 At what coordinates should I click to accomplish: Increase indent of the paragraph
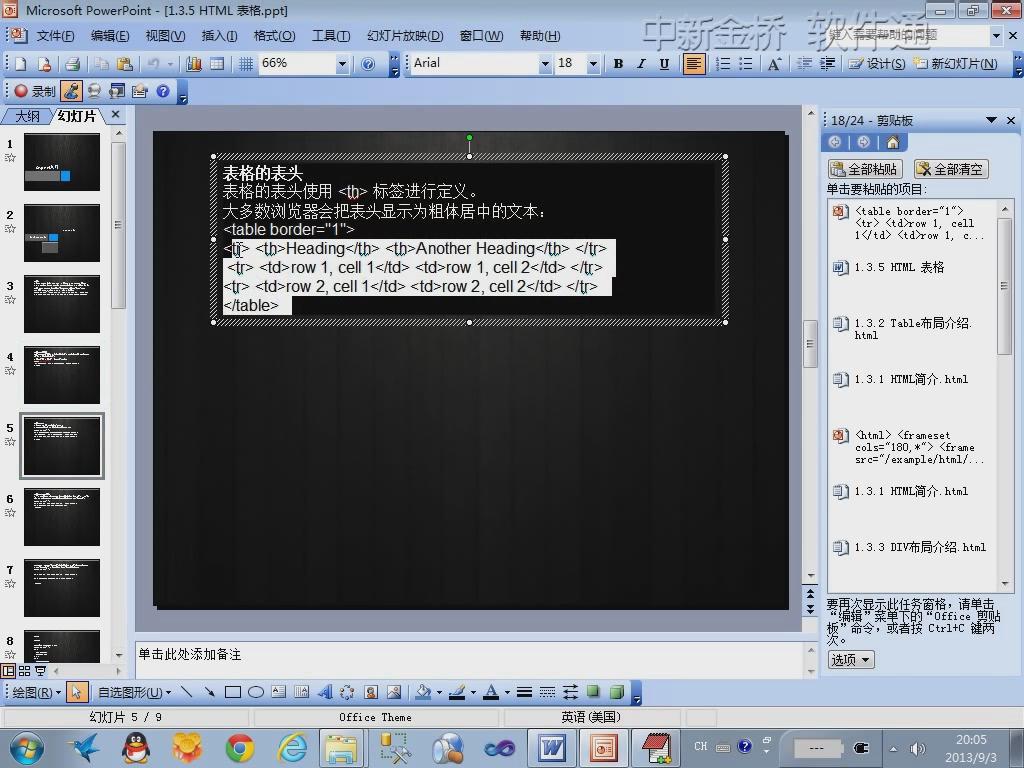(827, 63)
